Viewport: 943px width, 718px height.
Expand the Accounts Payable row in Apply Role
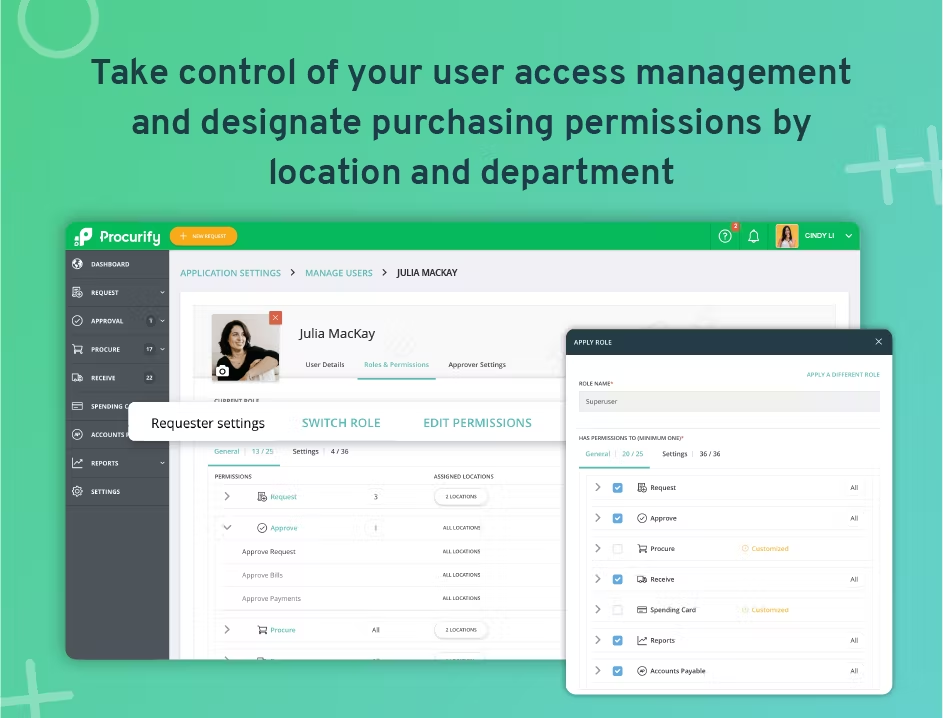tap(597, 670)
